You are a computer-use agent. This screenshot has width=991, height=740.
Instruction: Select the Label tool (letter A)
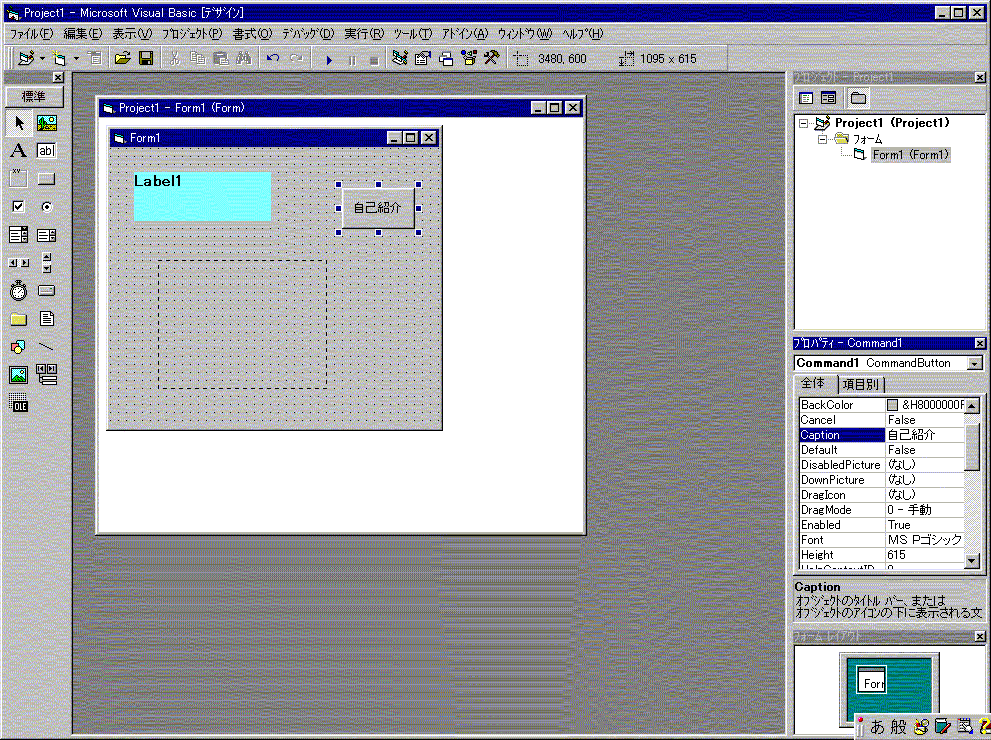pos(18,150)
